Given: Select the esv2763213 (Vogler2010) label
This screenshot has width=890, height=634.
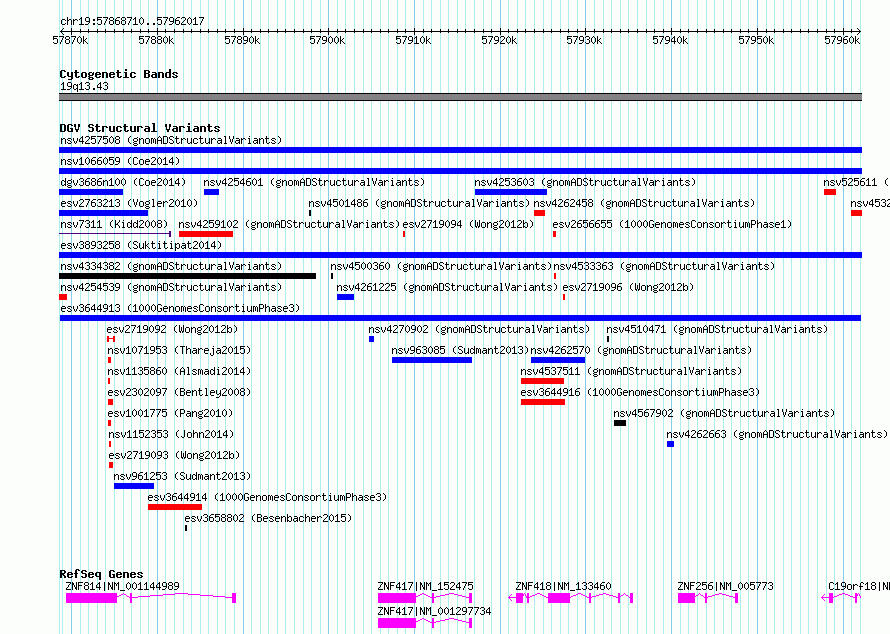Looking at the screenshot, I should click(x=129, y=203).
